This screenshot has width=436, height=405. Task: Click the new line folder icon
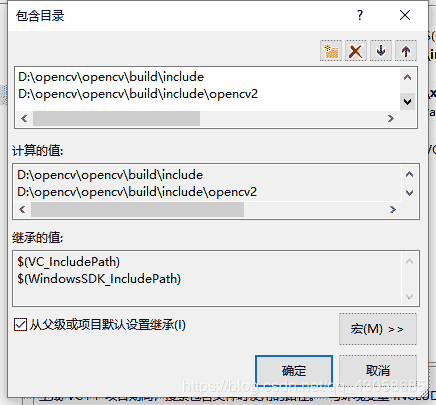click(x=331, y=51)
